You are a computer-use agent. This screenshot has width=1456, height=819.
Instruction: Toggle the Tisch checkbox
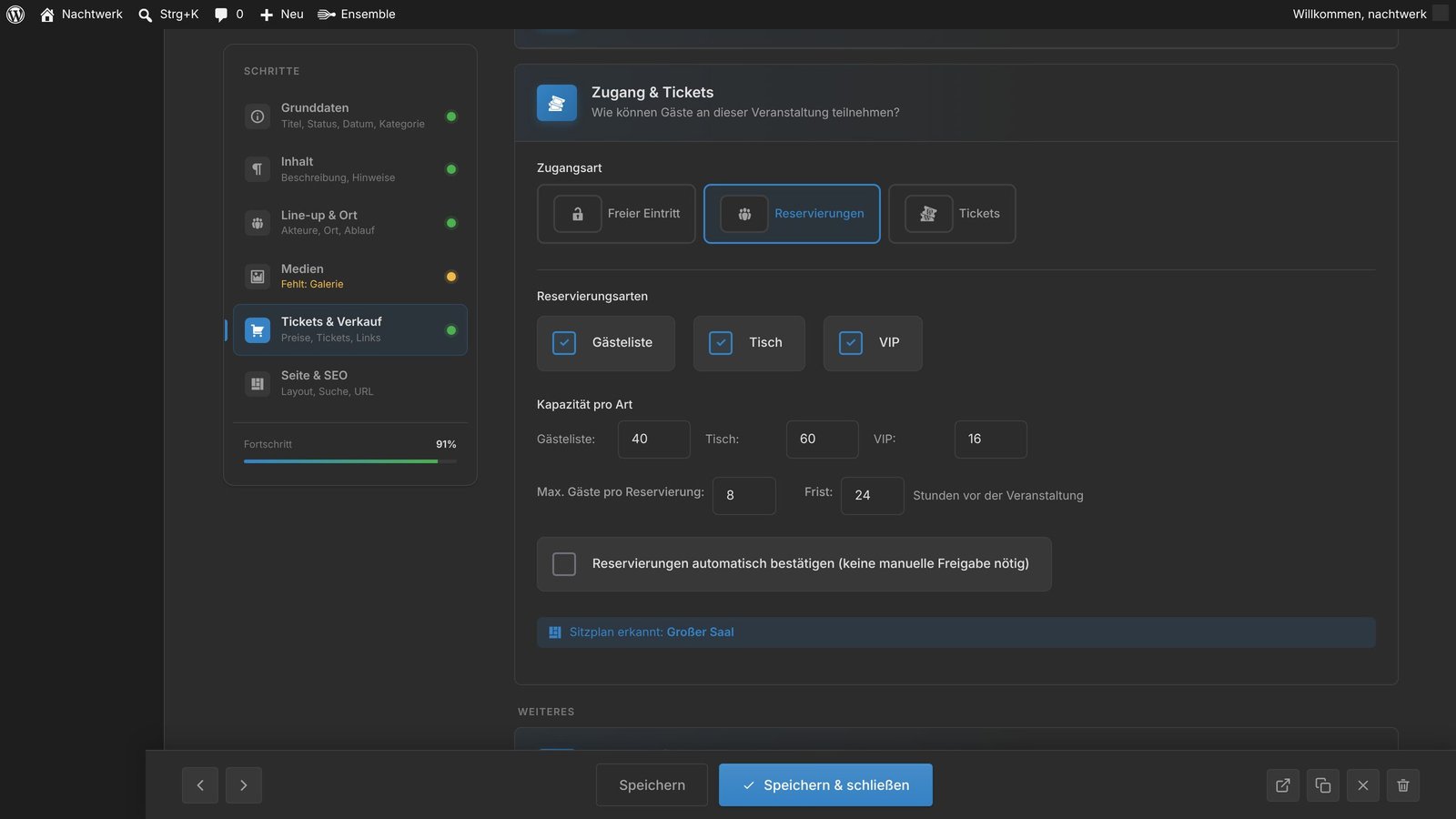(x=721, y=343)
